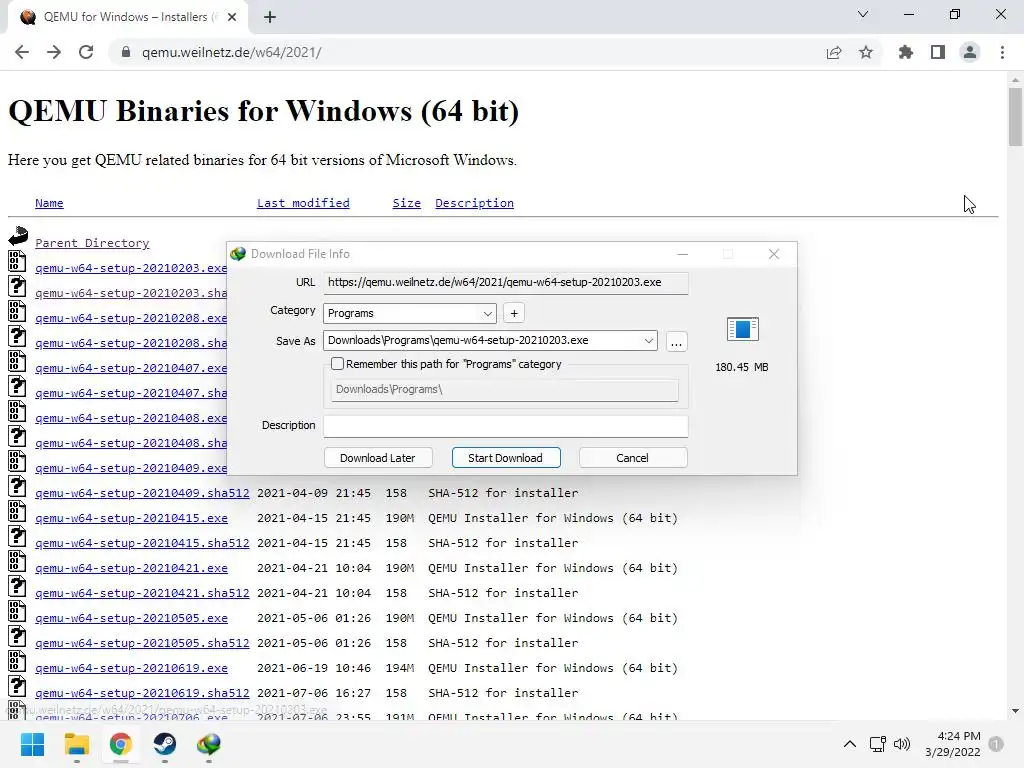Image resolution: width=1024 pixels, height=768 pixels.
Task: Click the blue file type icon in dialog
Action: tap(743, 328)
